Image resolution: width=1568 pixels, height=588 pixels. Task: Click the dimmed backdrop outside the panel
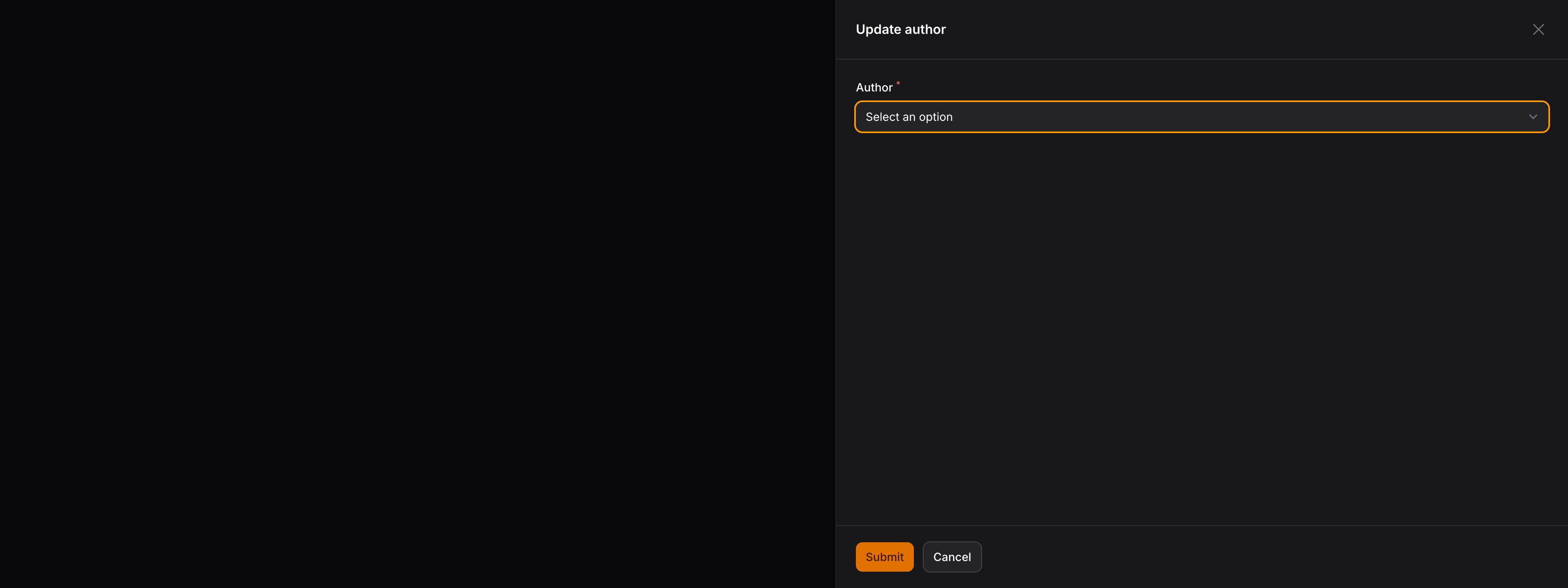tap(418, 294)
